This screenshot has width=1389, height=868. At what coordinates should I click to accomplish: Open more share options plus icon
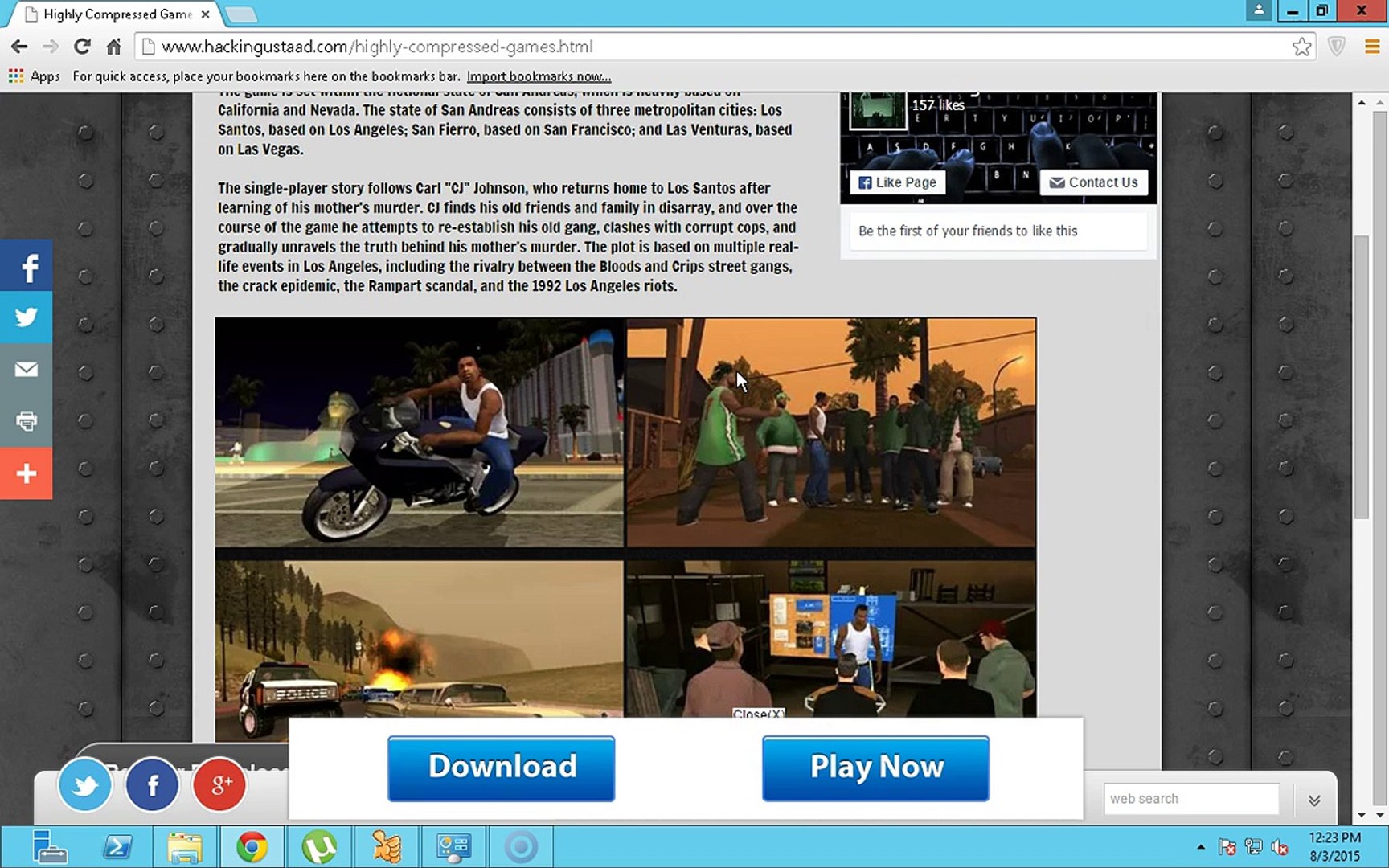26,473
